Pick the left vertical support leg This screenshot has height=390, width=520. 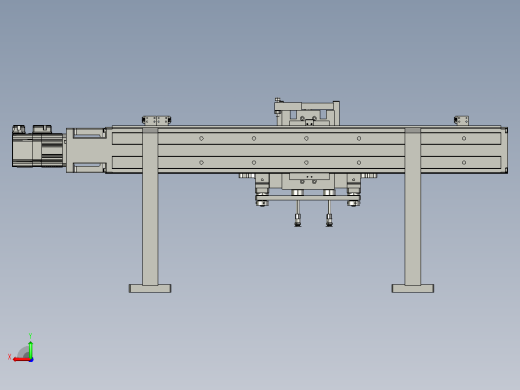tap(150, 206)
